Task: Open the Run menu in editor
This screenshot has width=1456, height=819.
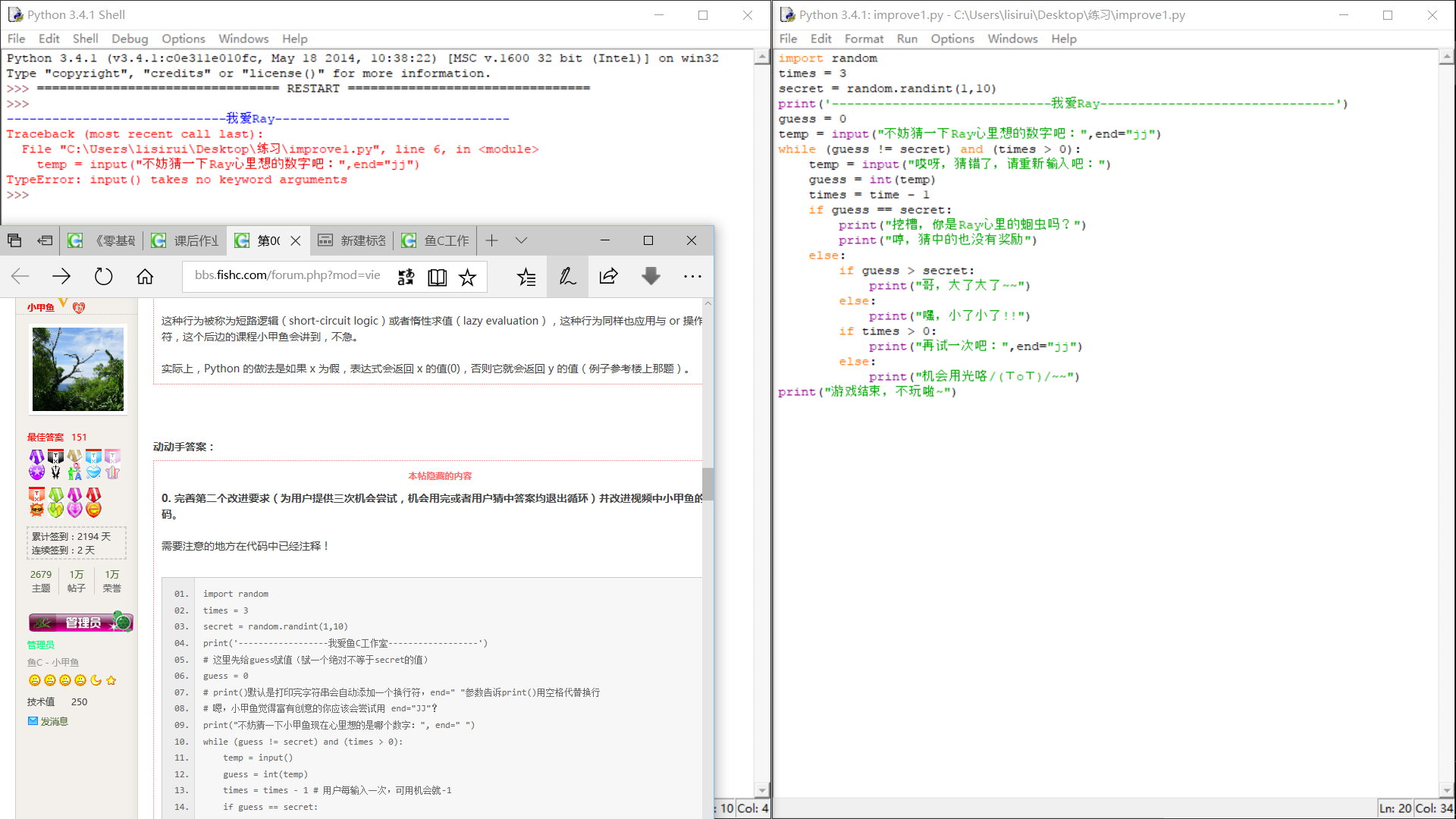Action: [x=906, y=39]
